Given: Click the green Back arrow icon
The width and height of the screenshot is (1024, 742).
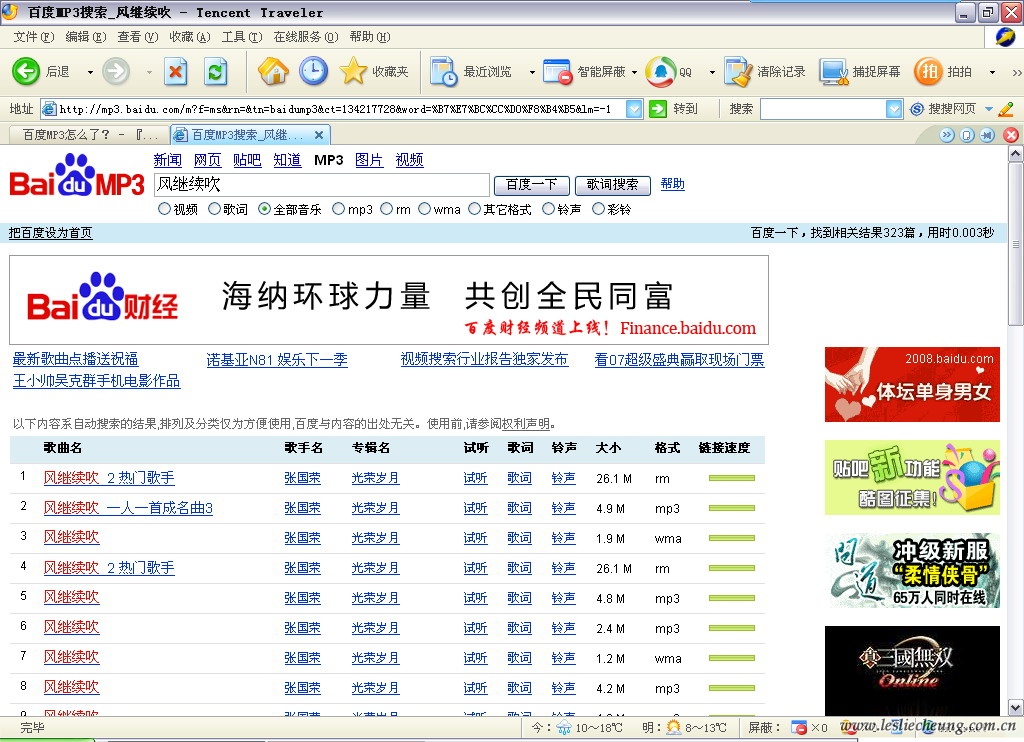Looking at the screenshot, I should [x=26, y=71].
